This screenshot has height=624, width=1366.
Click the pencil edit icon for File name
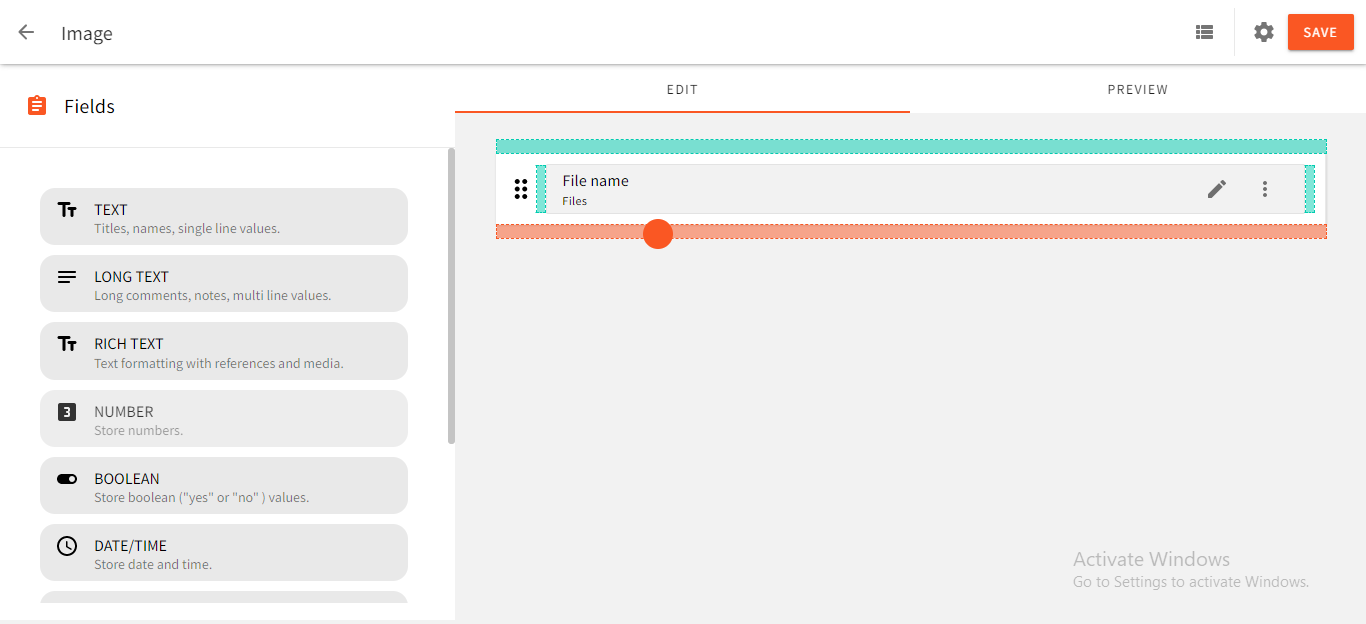[1216, 189]
